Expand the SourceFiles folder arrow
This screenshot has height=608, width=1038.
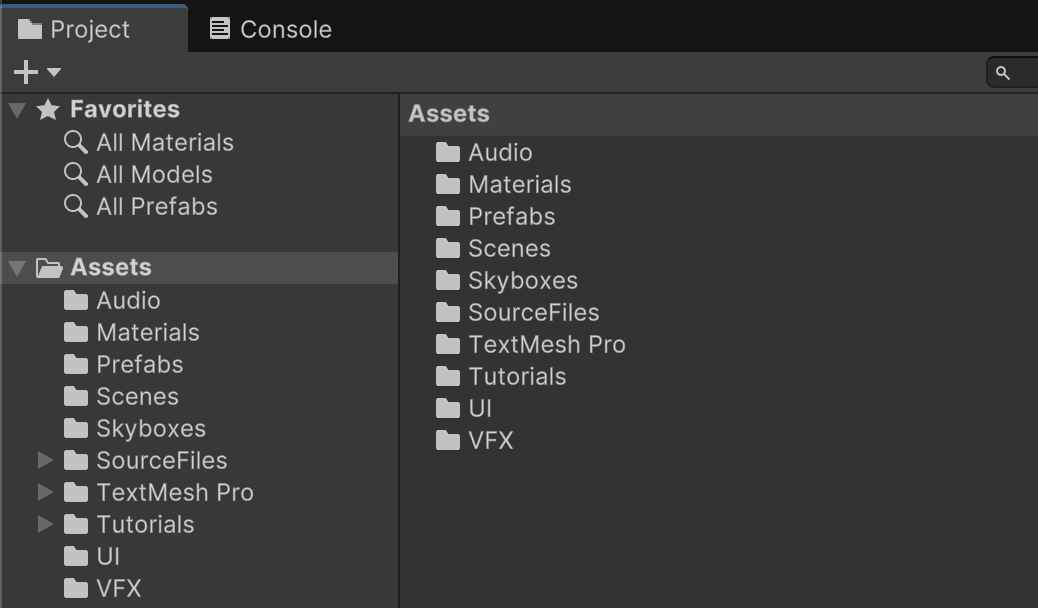[x=45, y=460]
